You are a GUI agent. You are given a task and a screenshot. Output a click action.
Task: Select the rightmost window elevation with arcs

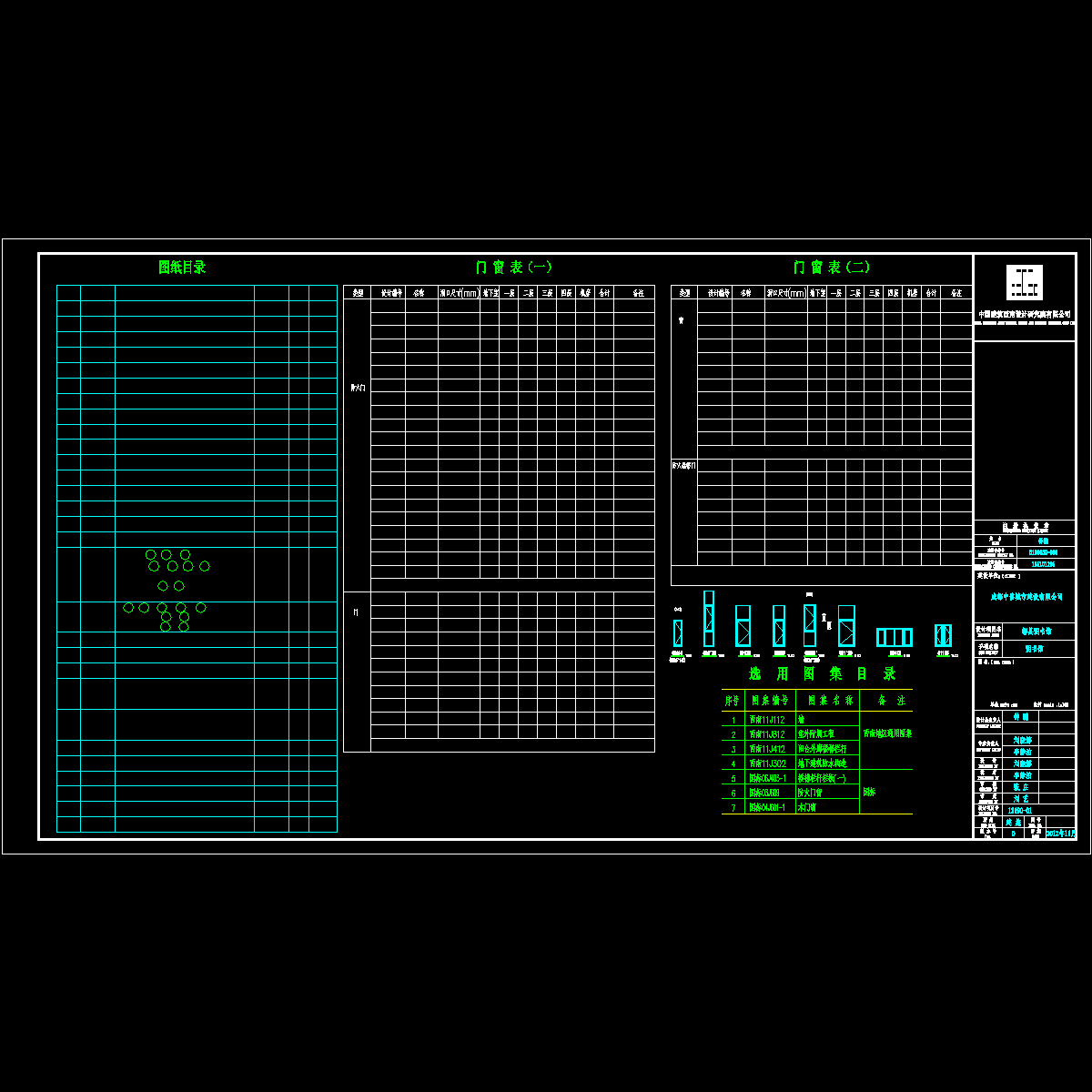[943, 635]
